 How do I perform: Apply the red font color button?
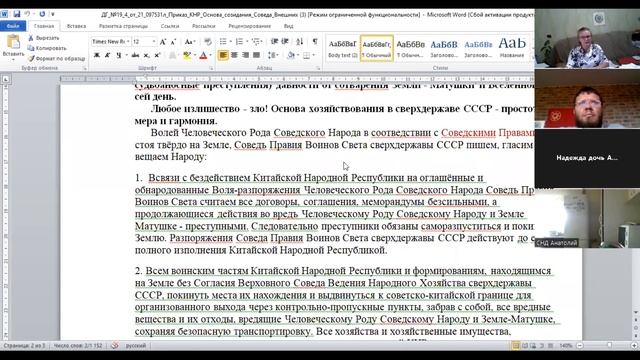203,55
